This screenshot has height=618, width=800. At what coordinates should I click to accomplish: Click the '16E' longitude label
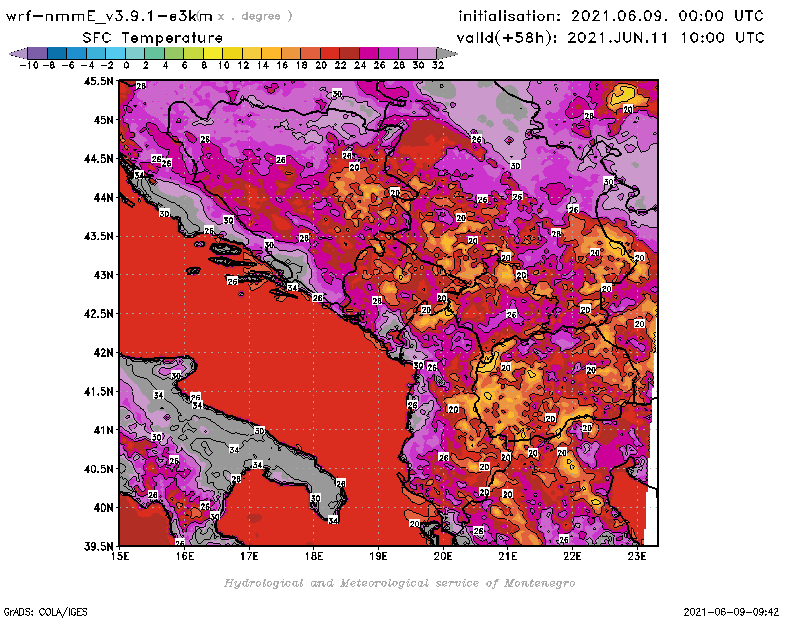pos(185,556)
